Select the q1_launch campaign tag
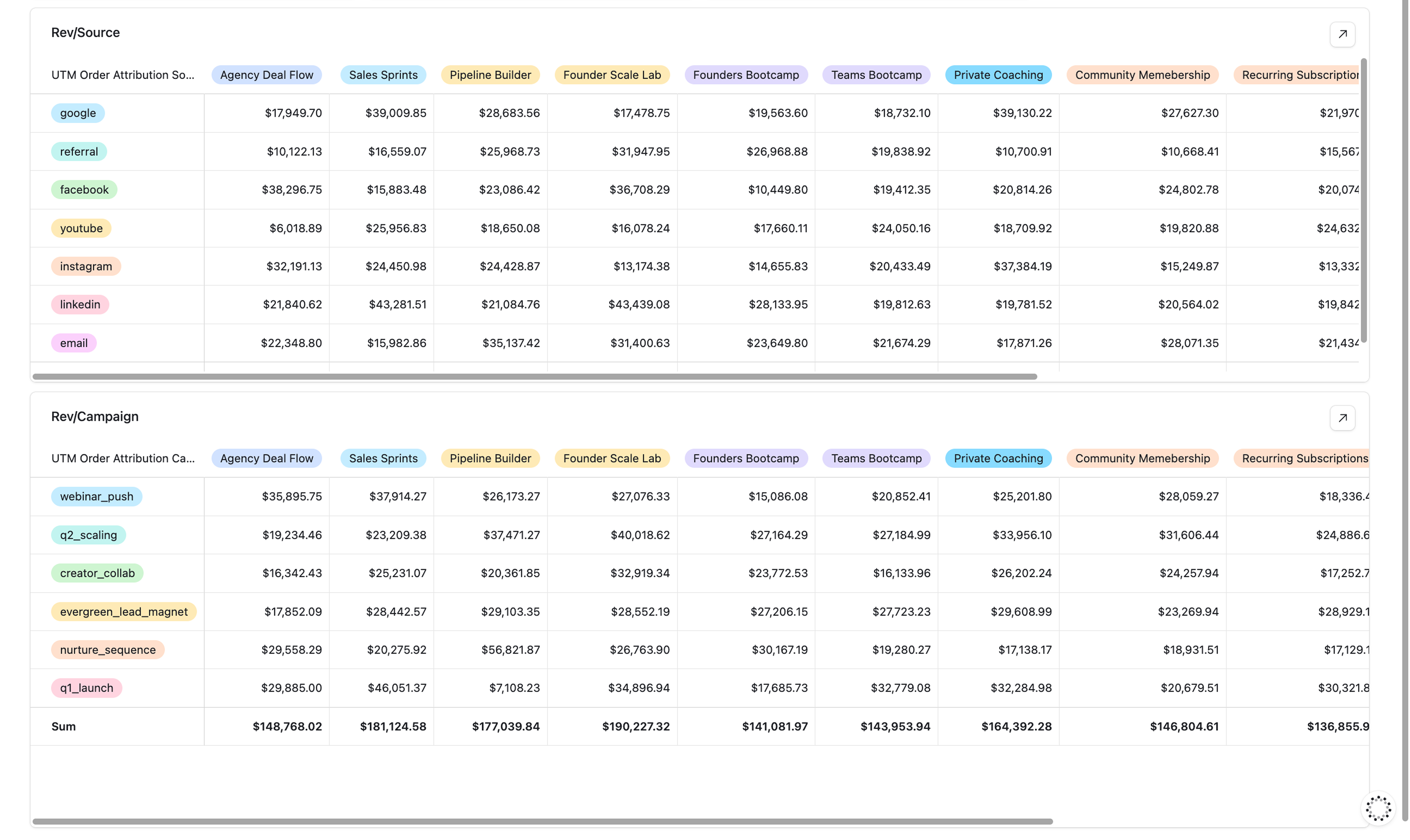The image size is (1410, 840). click(x=86, y=688)
